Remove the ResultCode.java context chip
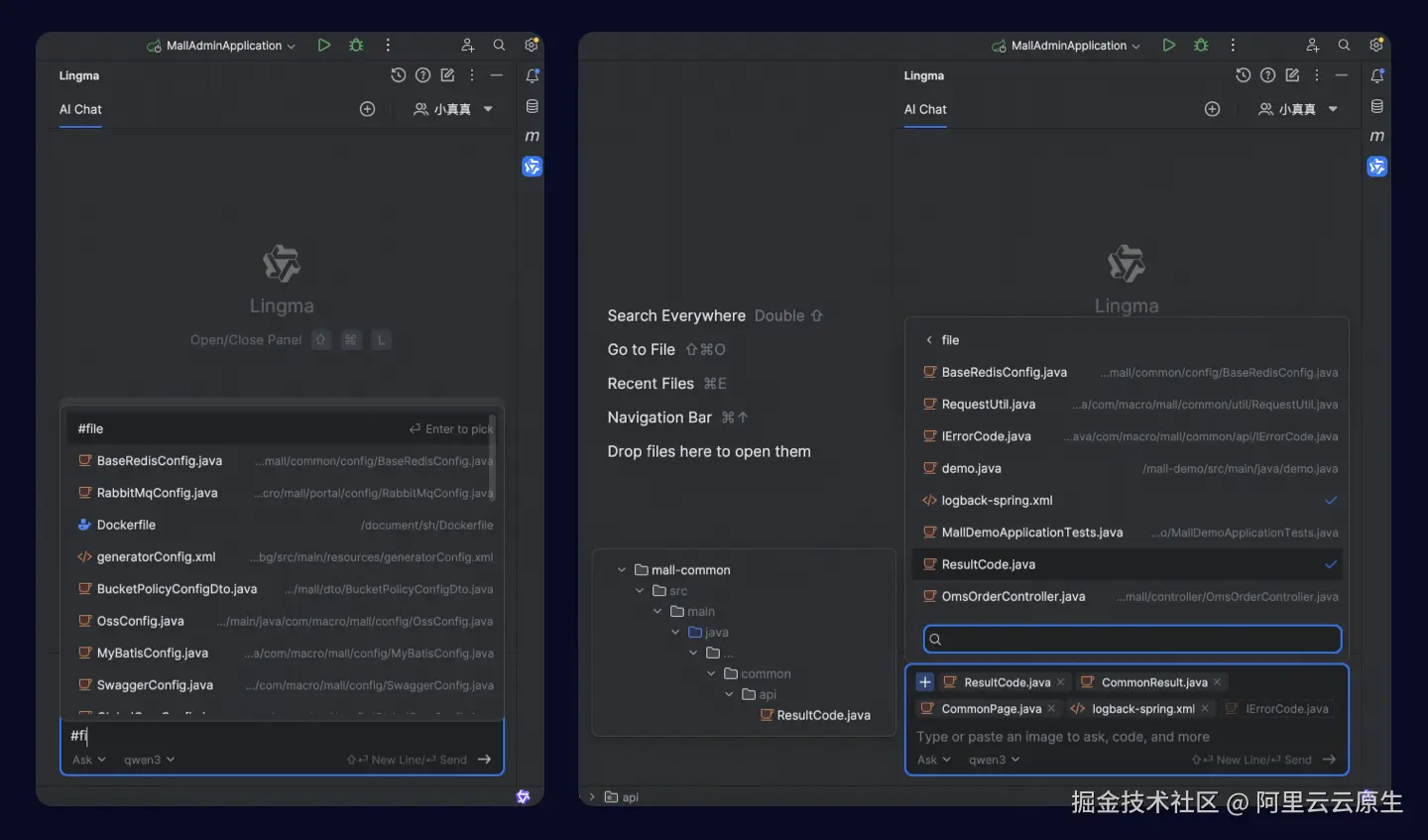 click(1060, 682)
